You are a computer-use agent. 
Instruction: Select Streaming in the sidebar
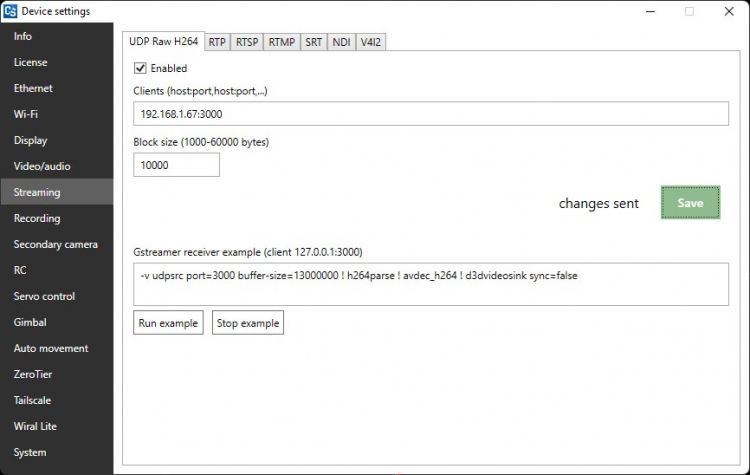click(57, 192)
